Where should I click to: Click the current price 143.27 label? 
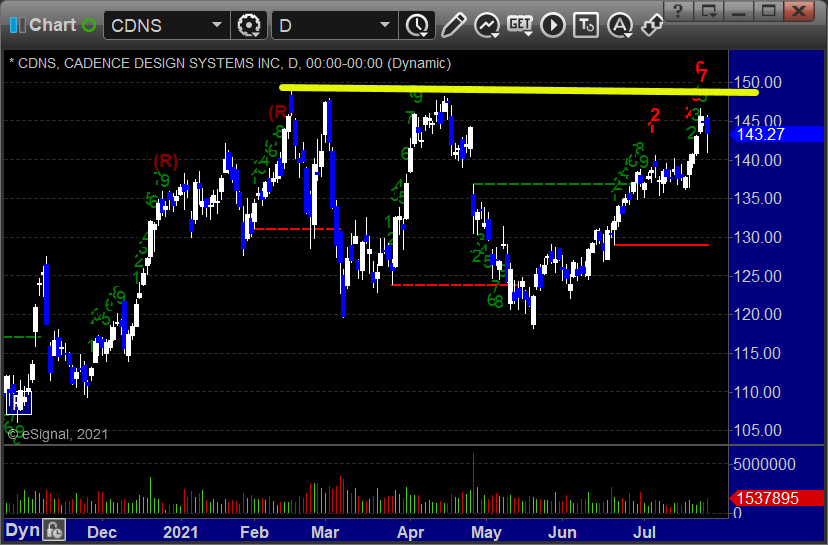point(777,134)
